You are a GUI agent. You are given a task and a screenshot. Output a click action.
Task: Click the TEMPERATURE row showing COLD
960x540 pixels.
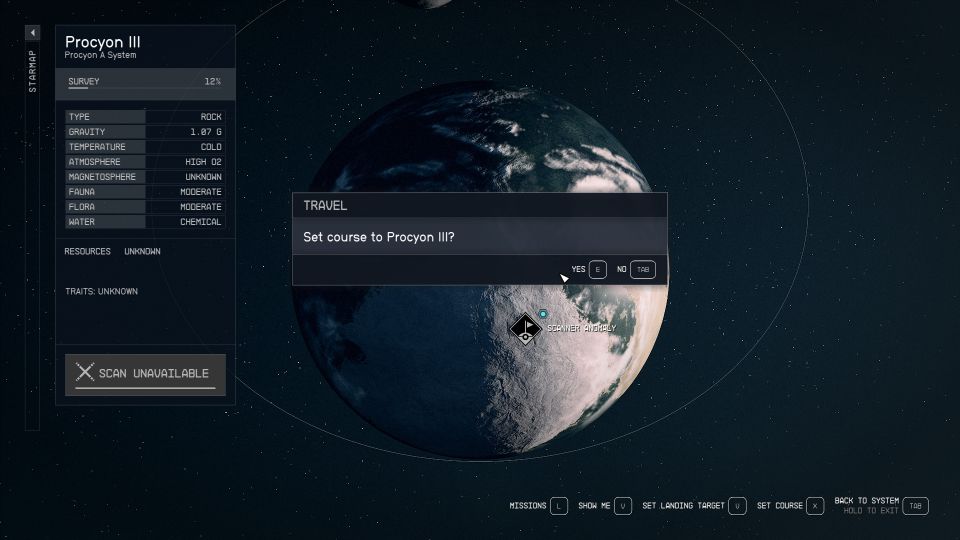click(x=145, y=147)
